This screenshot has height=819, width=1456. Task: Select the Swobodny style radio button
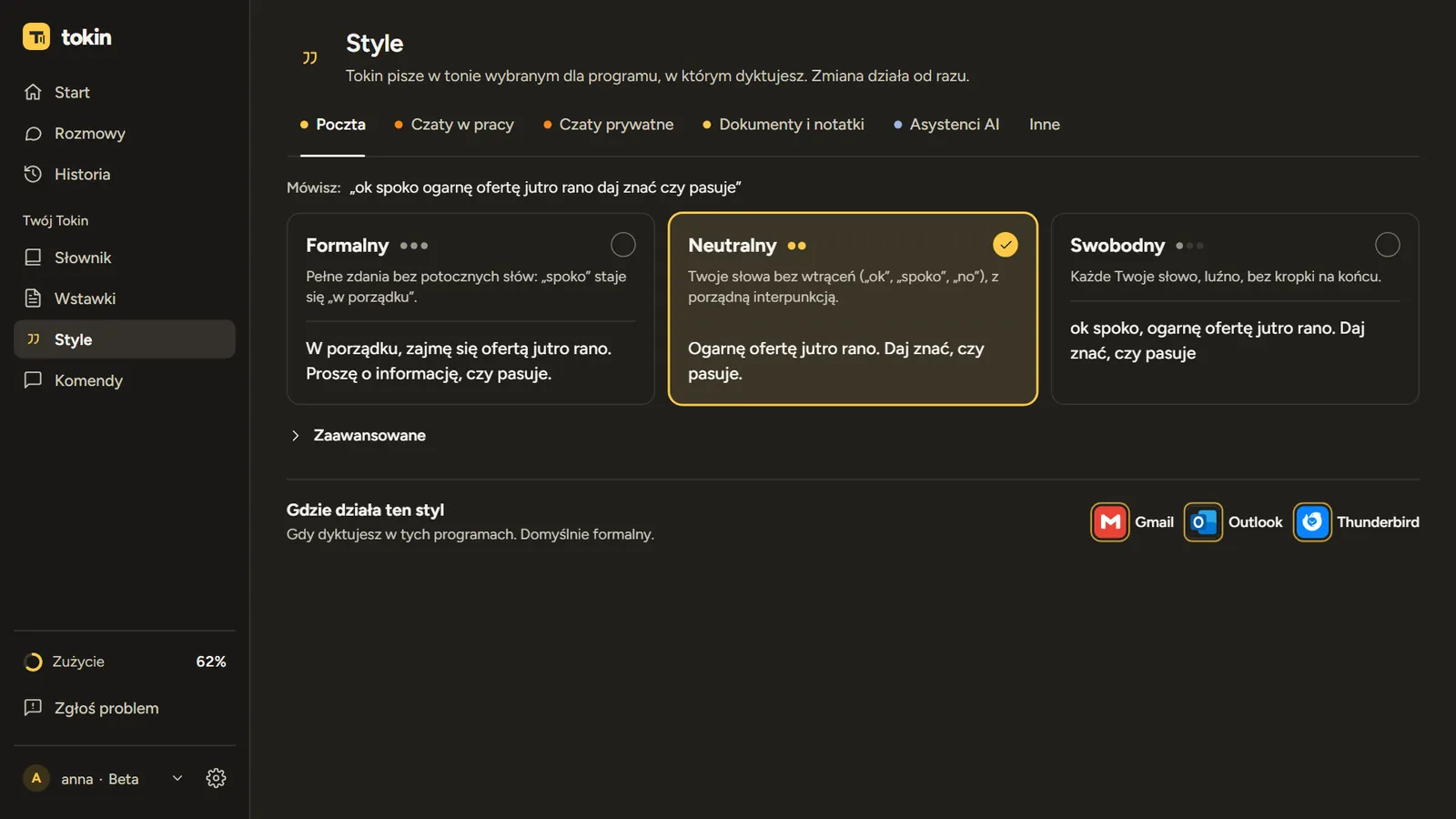click(x=1388, y=245)
